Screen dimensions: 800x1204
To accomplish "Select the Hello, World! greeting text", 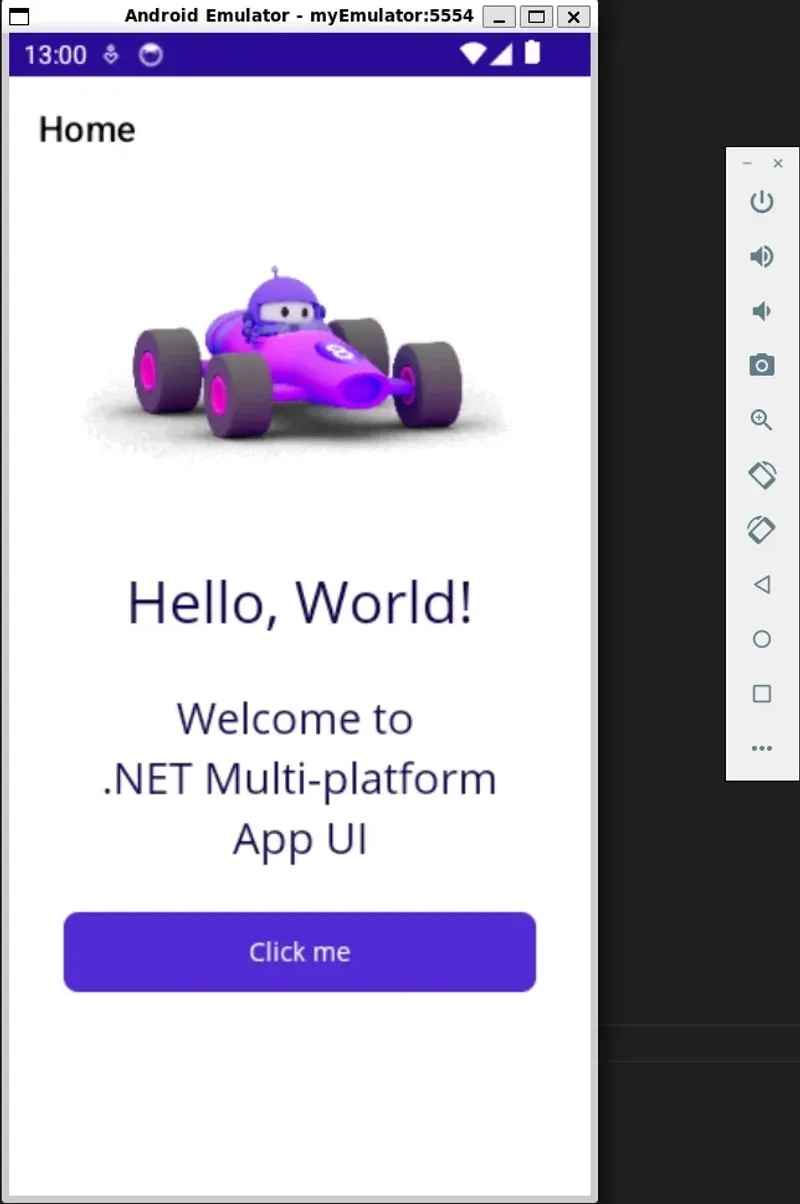I will pos(298,600).
